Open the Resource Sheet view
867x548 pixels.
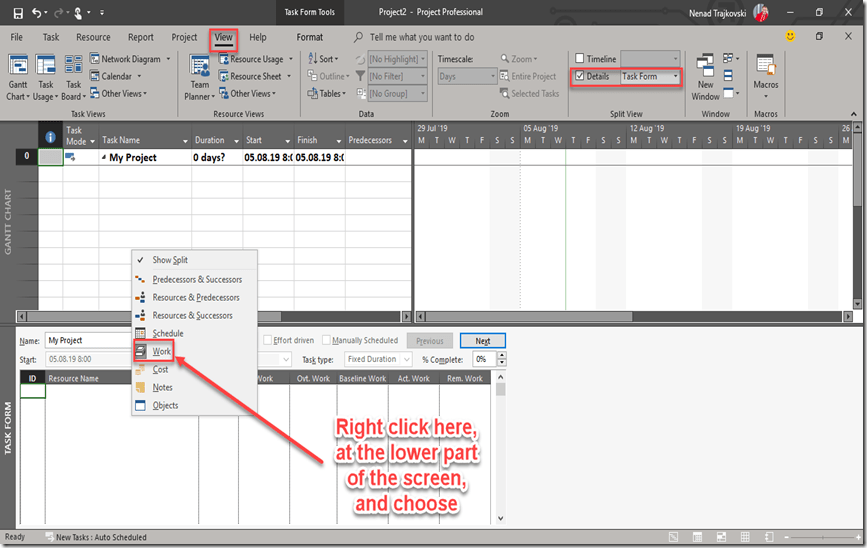coord(255,76)
